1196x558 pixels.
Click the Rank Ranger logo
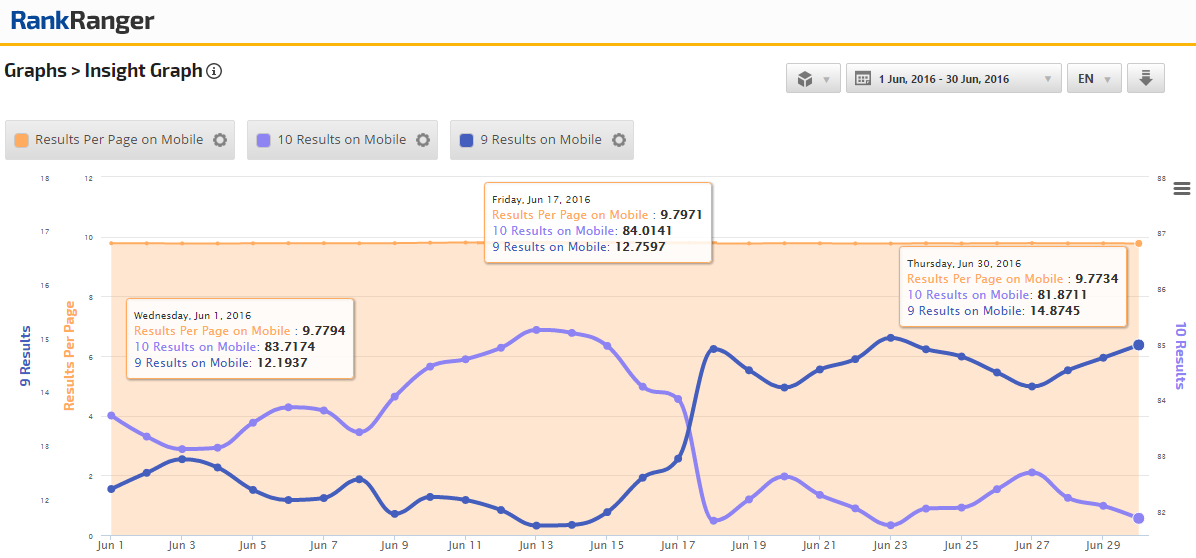tap(82, 20)
